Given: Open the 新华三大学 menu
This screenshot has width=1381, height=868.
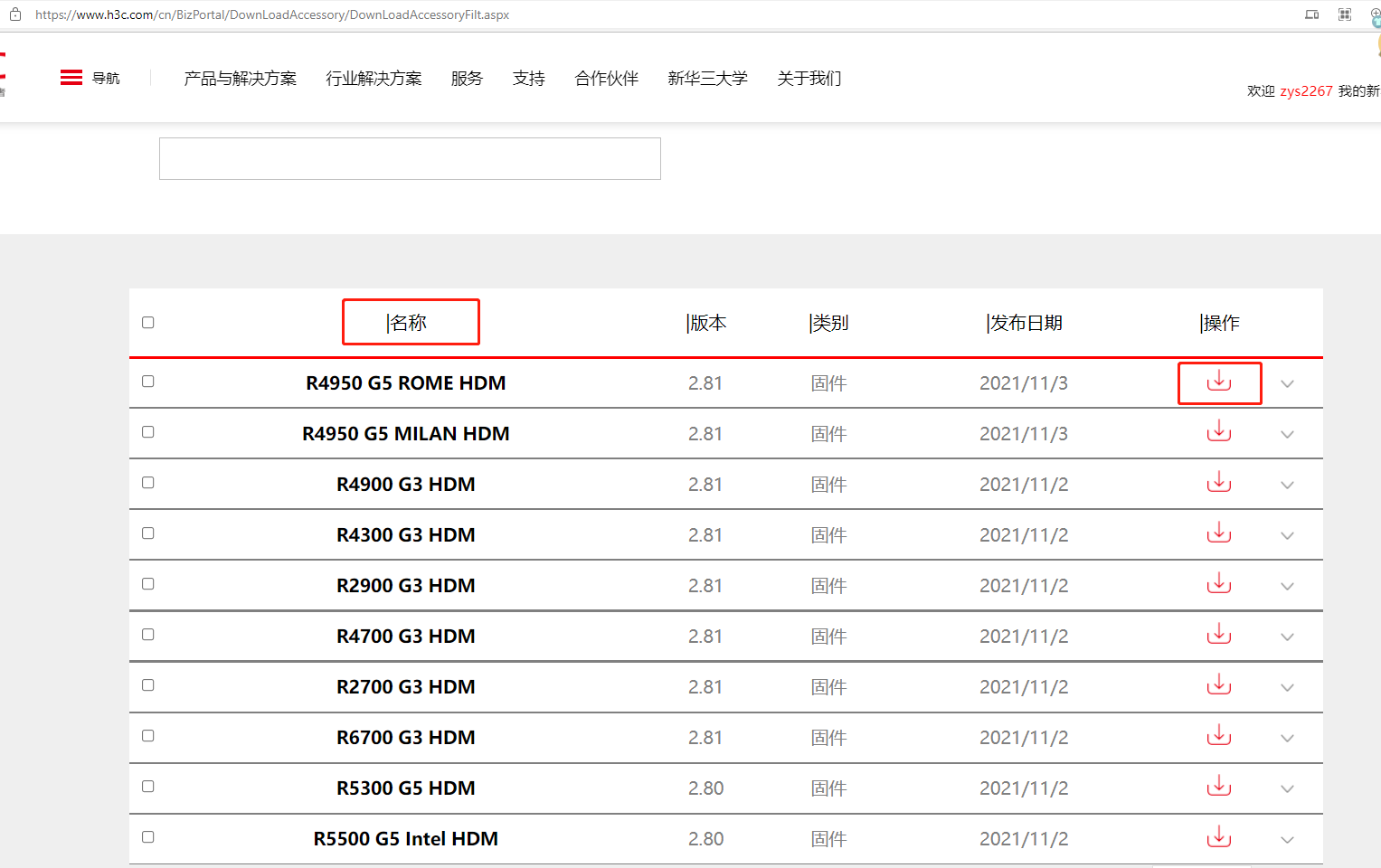Looking at the screenshot, I should pos(708,79).
